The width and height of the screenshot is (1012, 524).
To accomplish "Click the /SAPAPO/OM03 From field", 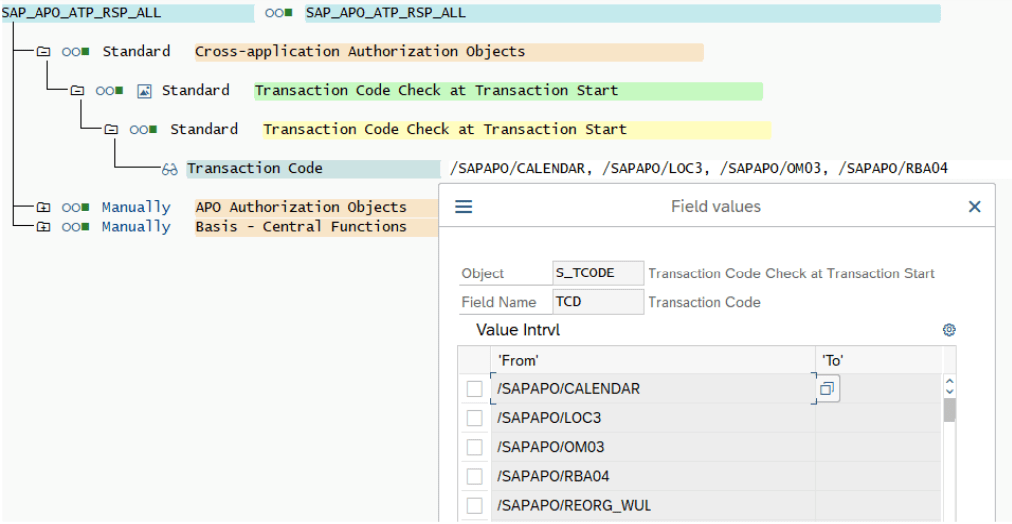I will [x=653, y=447].
